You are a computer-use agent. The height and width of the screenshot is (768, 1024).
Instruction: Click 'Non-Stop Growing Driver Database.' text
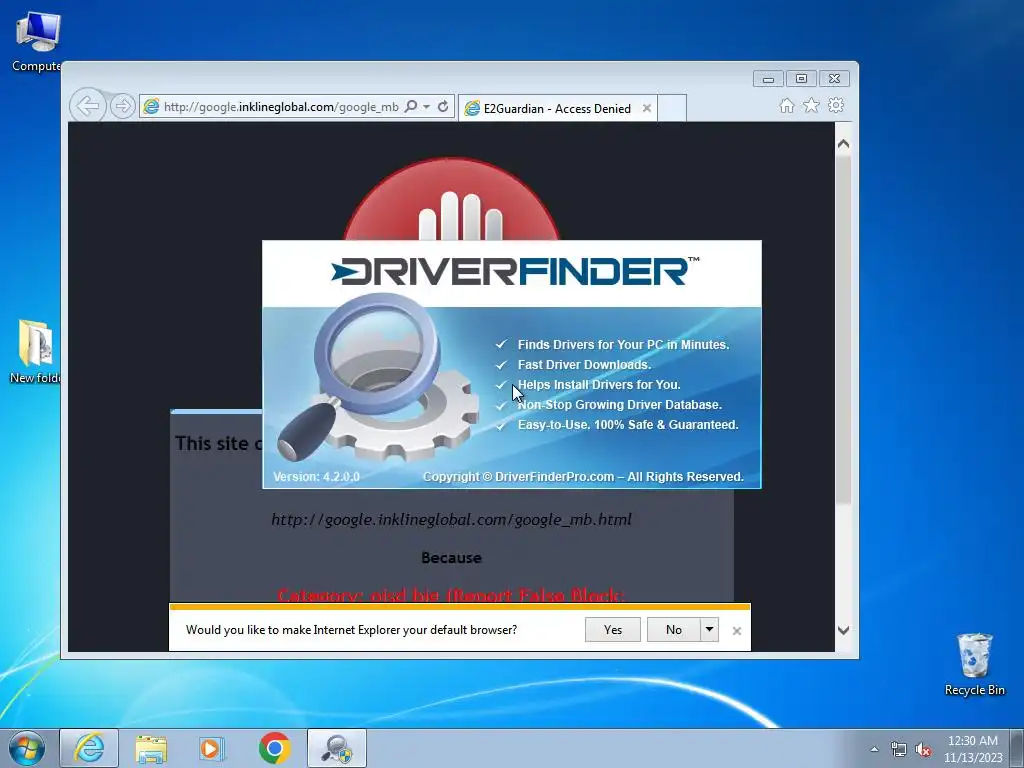tap(619, 405)
